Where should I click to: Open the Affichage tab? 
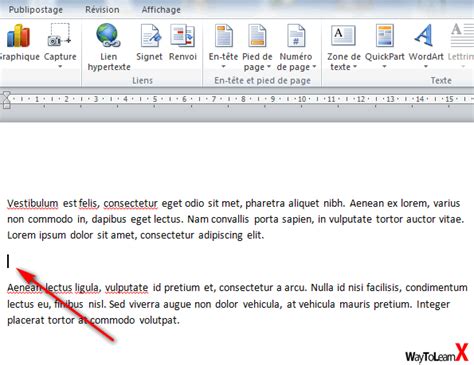(161, 10)
